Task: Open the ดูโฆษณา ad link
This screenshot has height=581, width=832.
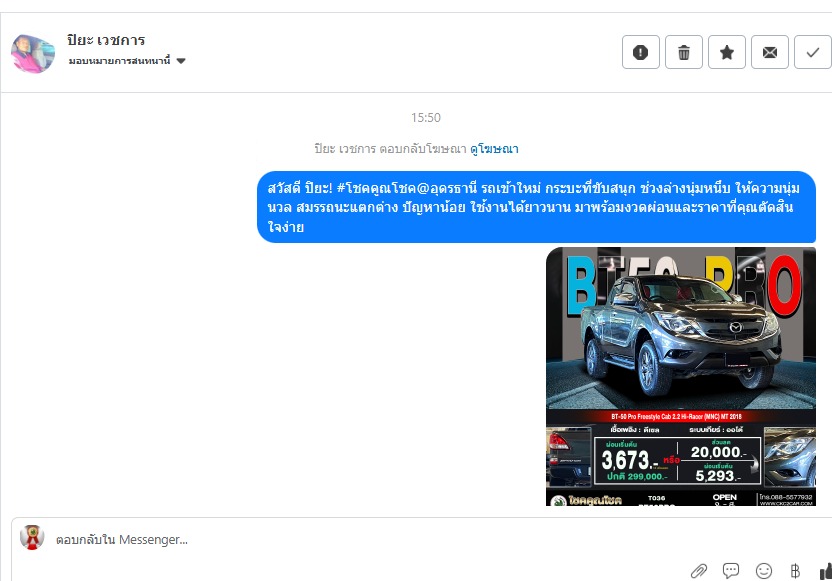Action: 494,149
